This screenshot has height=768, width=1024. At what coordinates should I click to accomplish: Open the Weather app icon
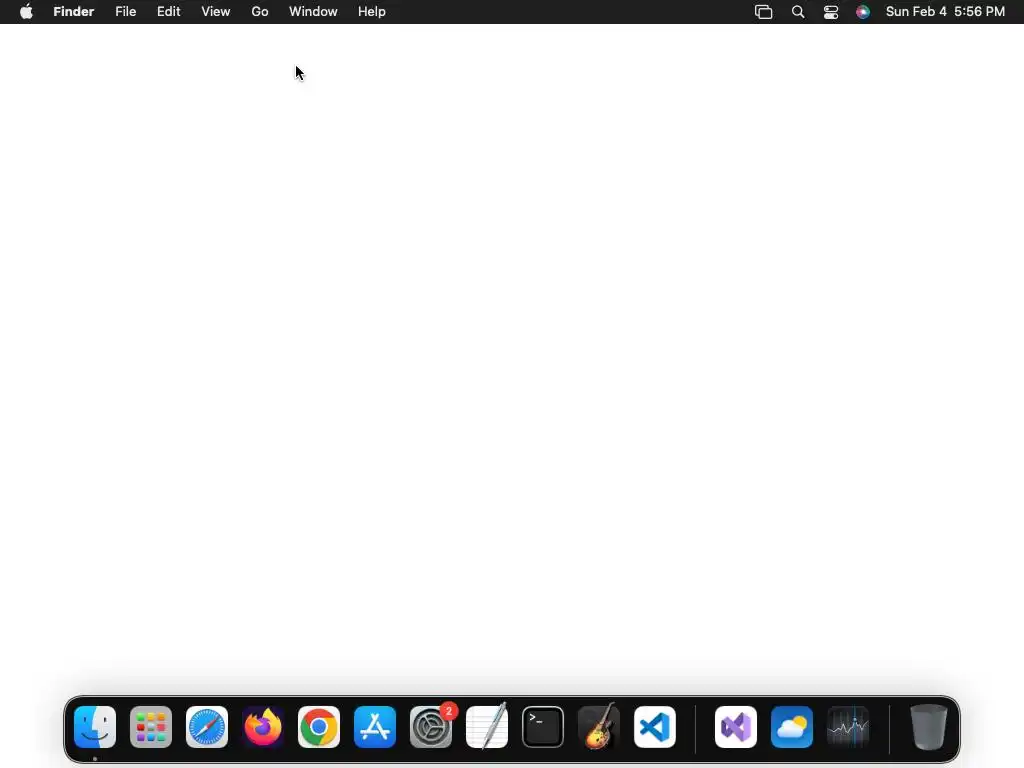coord(792,727)
